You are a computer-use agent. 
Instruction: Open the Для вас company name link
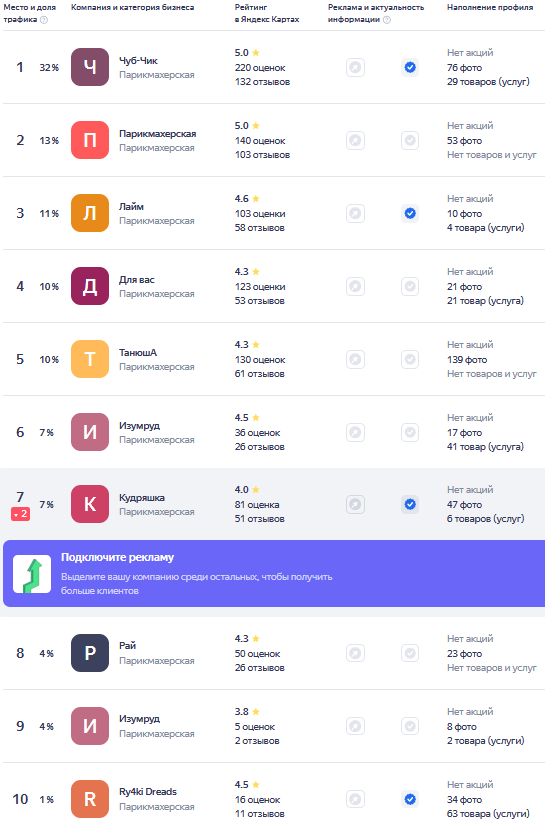coord(137,279)
